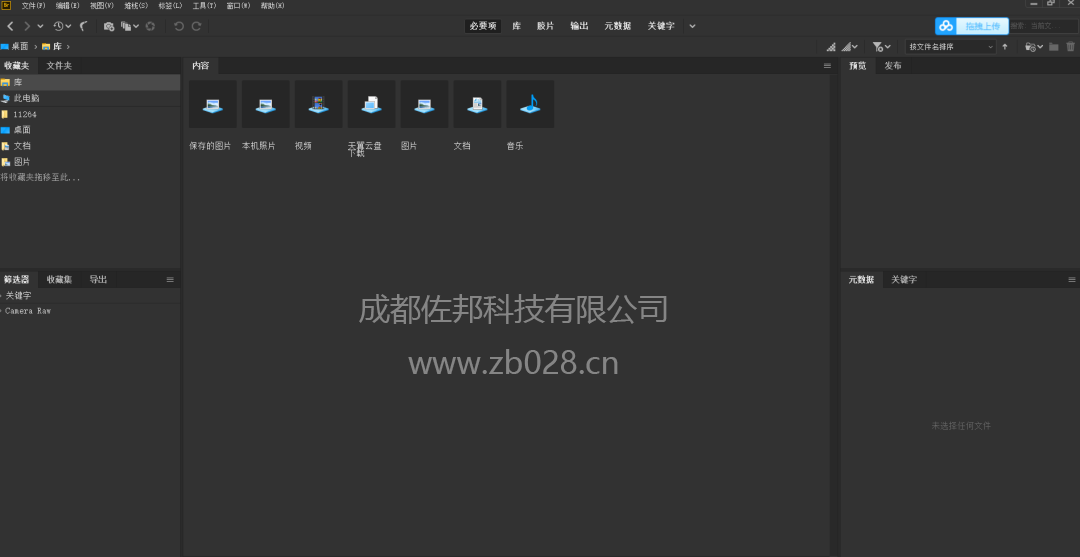Open the parent/favorites dropdown chevron beside forward arrow
The height and width of the screenshot is (557, 1080).
coord(41,26)
